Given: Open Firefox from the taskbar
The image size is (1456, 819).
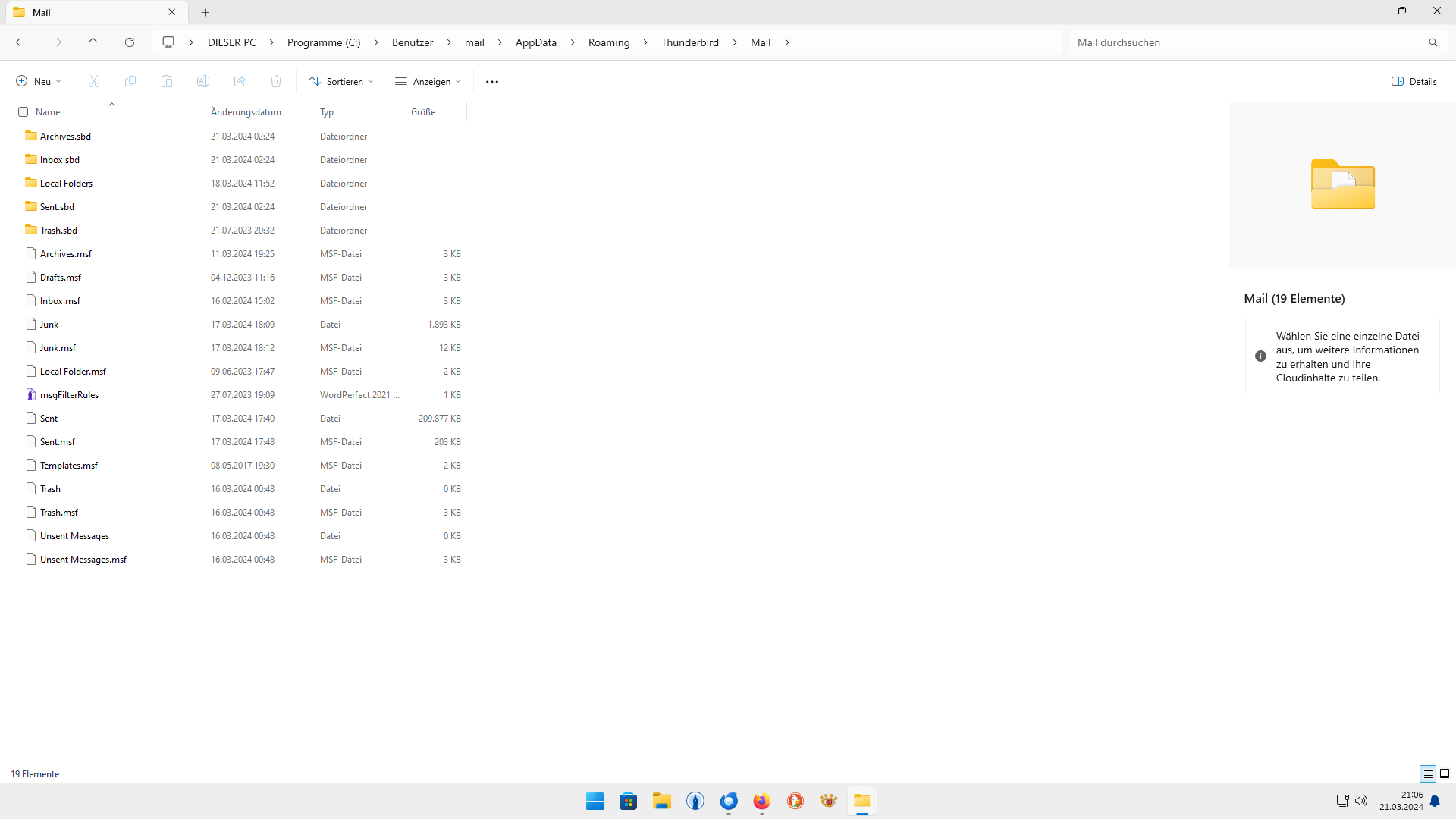Looking at the screenshot, I should click(761, 801).
